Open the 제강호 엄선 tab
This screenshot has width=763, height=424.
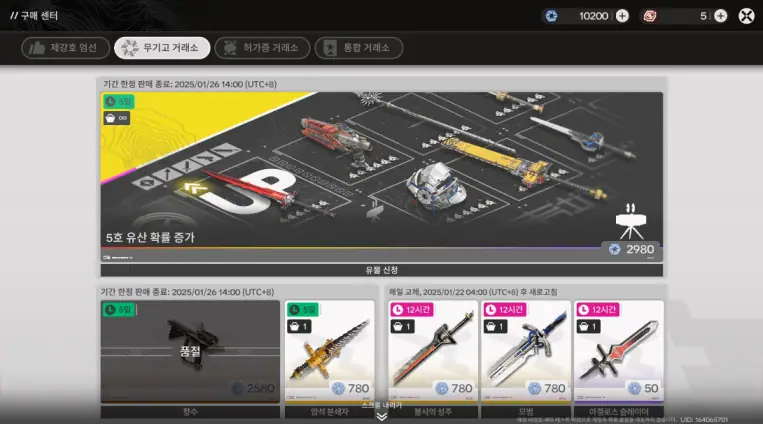coord(65,48)
